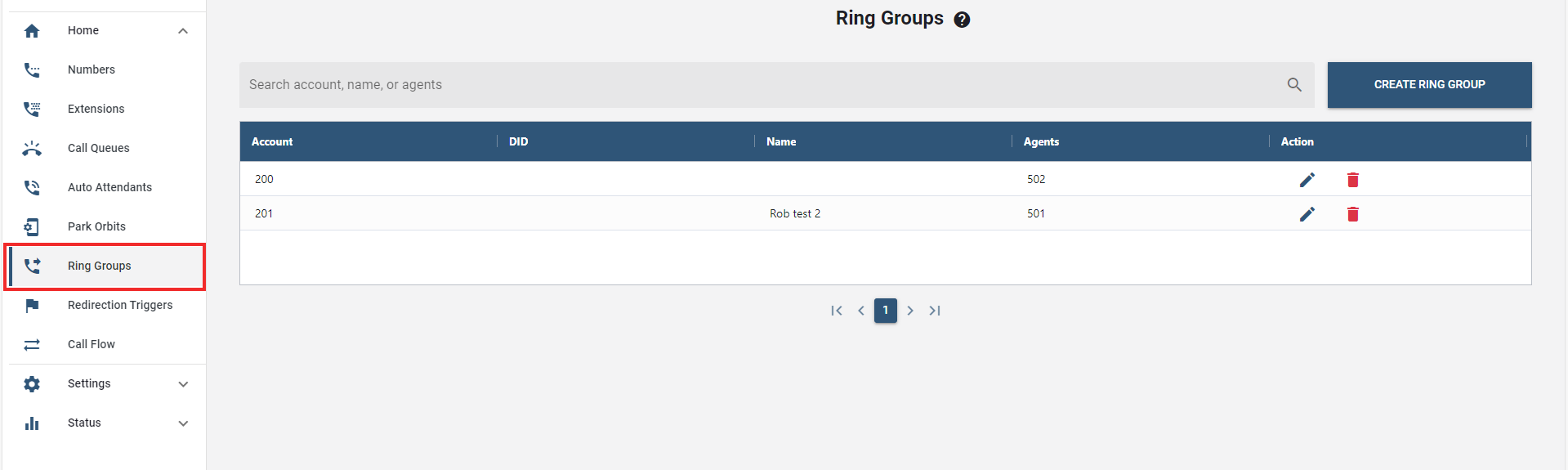Go to the next page

[x=910, y=311]
